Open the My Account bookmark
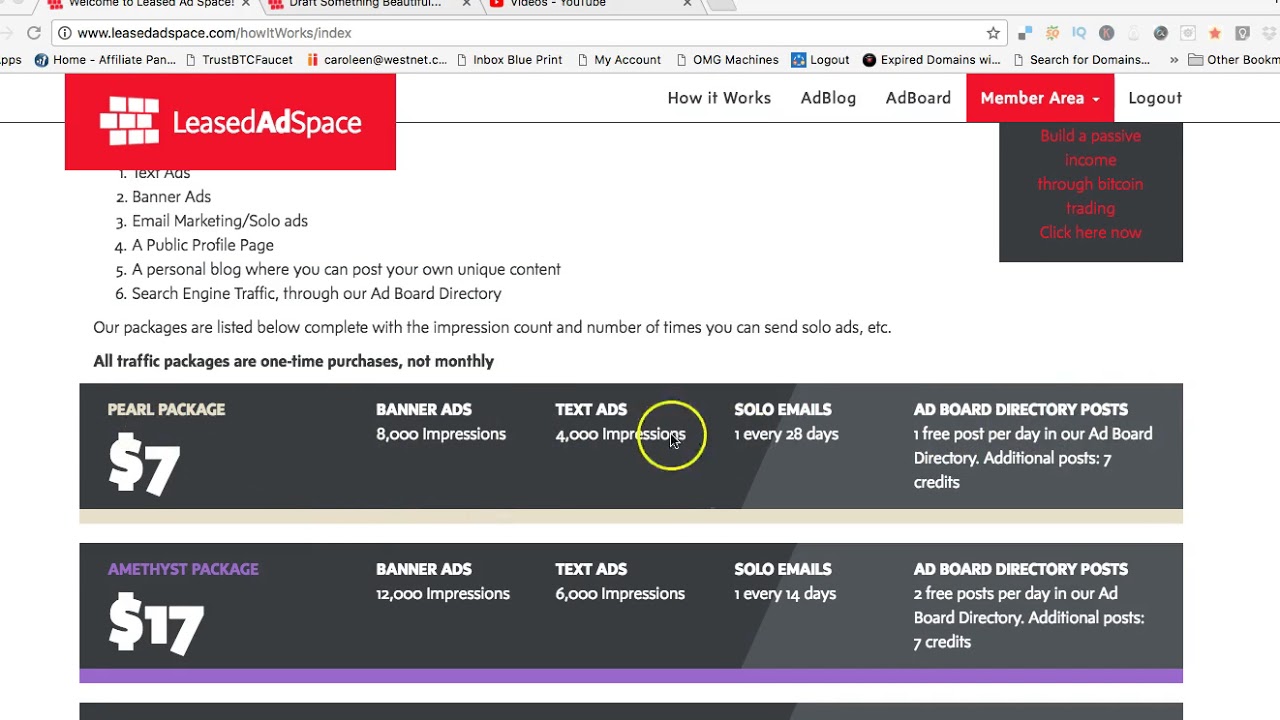This screenshot has width=1280, height=720. [619, 60]
